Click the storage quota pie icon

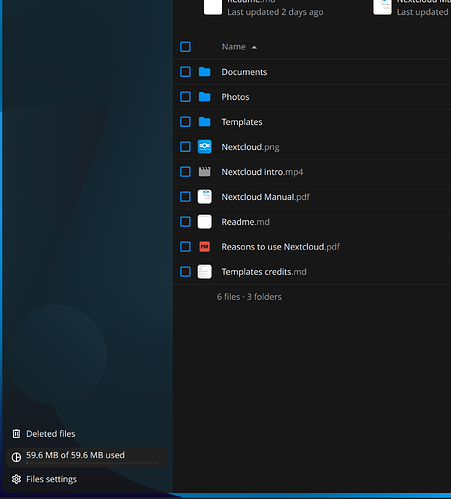click(16, 457)
